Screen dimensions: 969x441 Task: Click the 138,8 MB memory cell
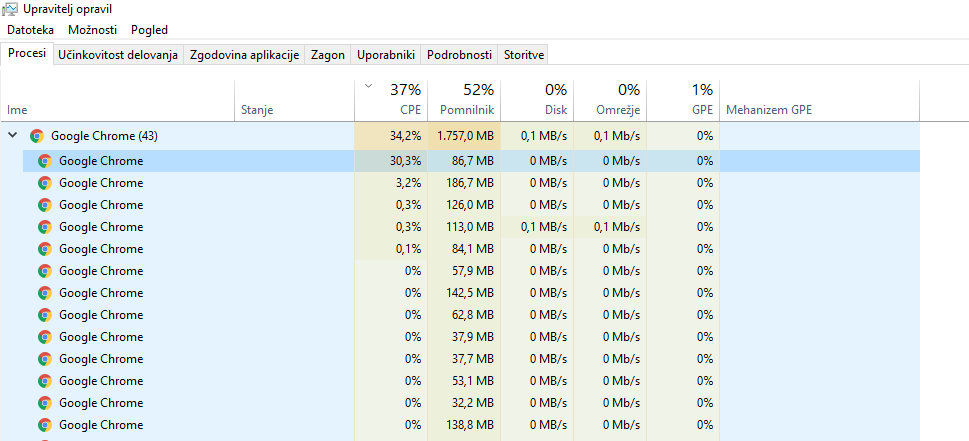(464, 425)
